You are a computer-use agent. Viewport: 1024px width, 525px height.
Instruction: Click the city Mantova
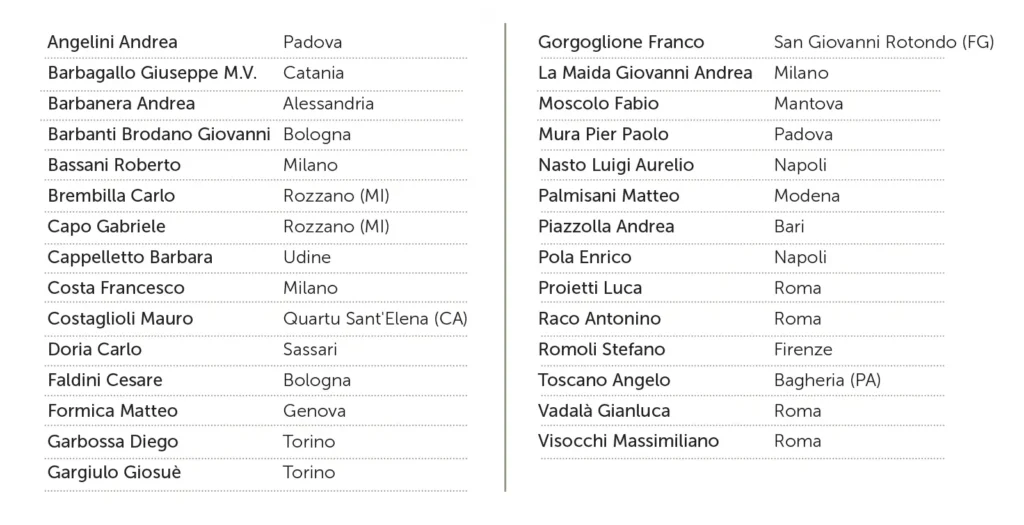tap(808, 104)
